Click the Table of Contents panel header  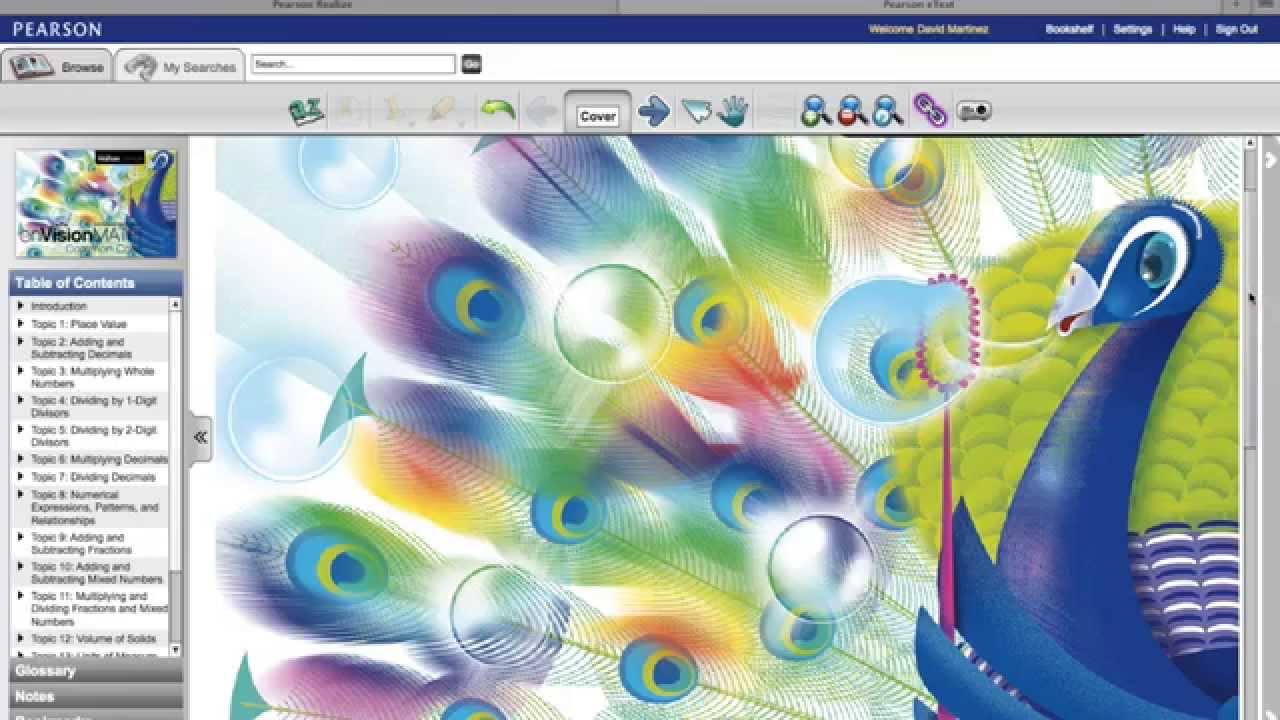coord(96,283)
